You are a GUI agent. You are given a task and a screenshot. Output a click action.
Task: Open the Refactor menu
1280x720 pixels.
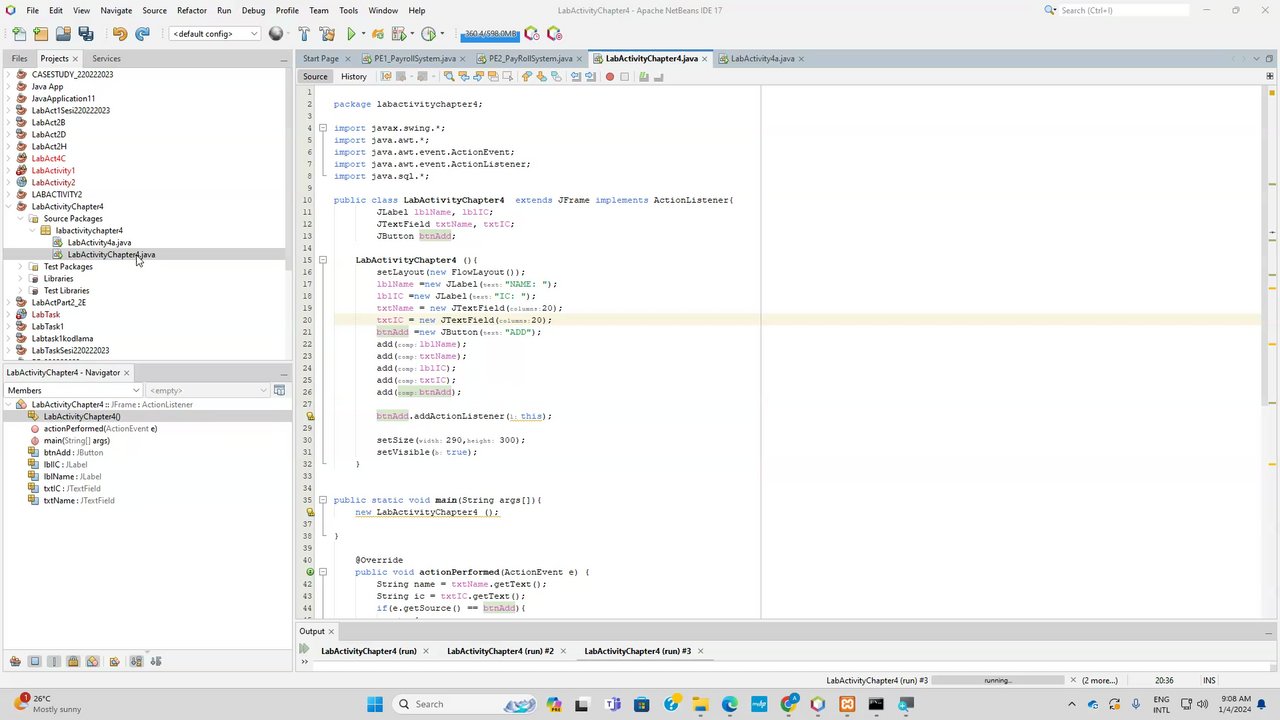(191, 10)
